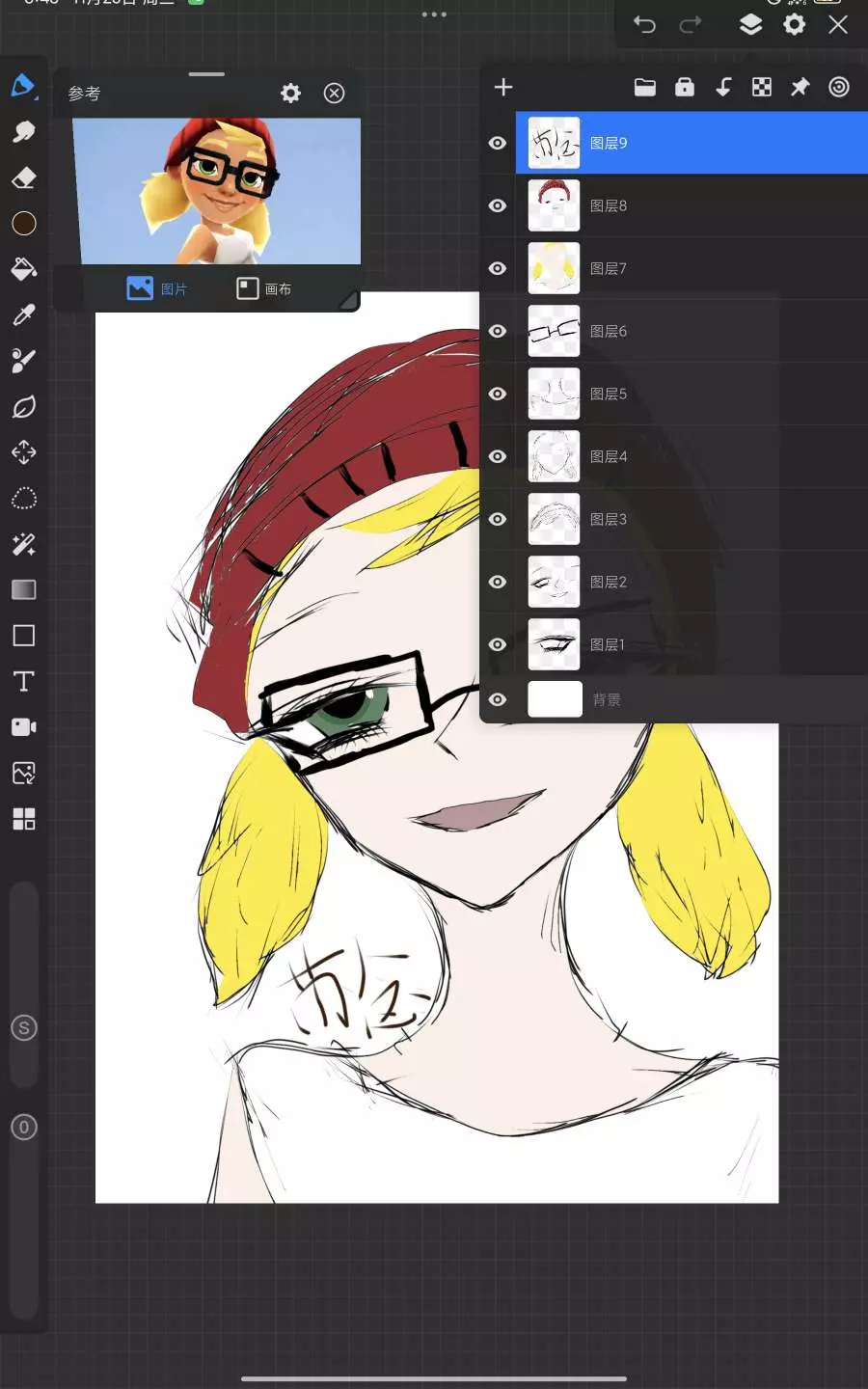Image resolution: width=868 pixels, height=1389 pixels.
Task: Hide layer 图层2
Action: point(498,582)
